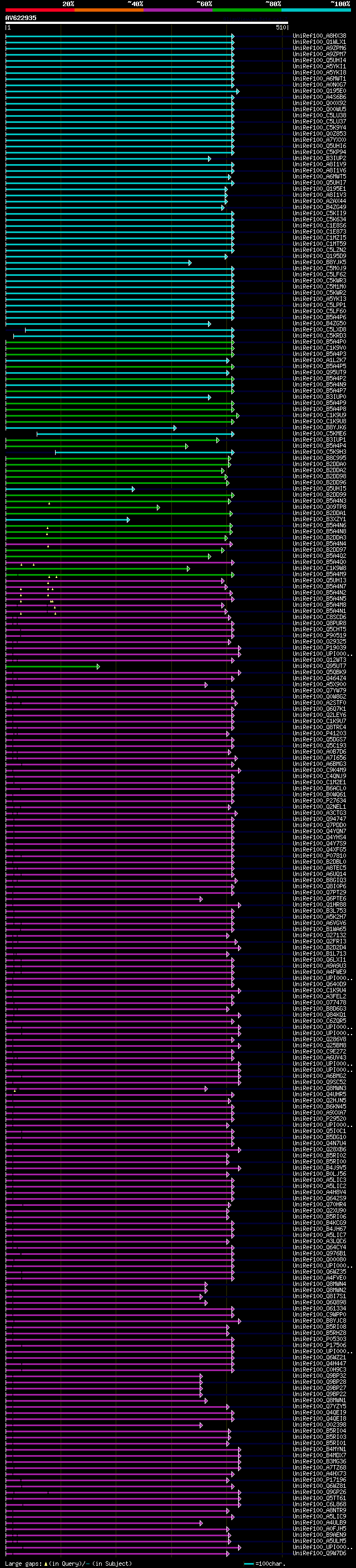Select the UniRef100_Q6PTE6 label
356x1568 pixels.
319,899
